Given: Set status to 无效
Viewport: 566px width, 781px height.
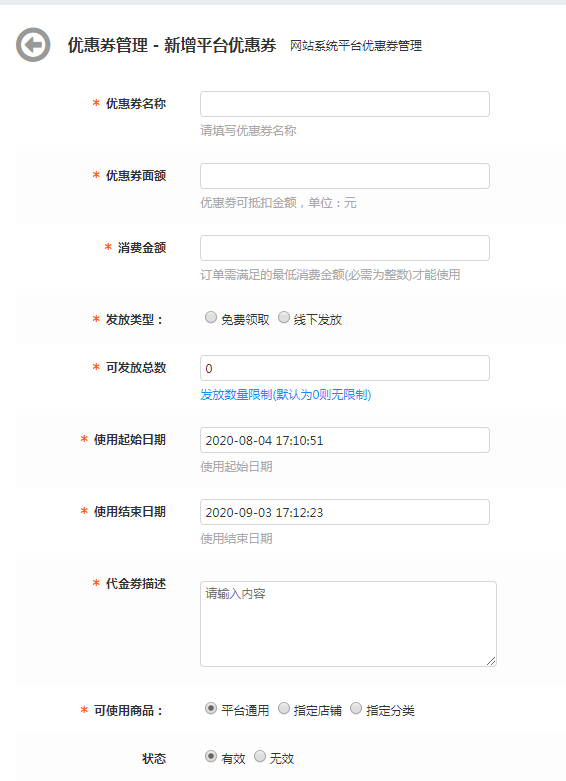Looking at the screenshot, I should [x=260, y=757].
